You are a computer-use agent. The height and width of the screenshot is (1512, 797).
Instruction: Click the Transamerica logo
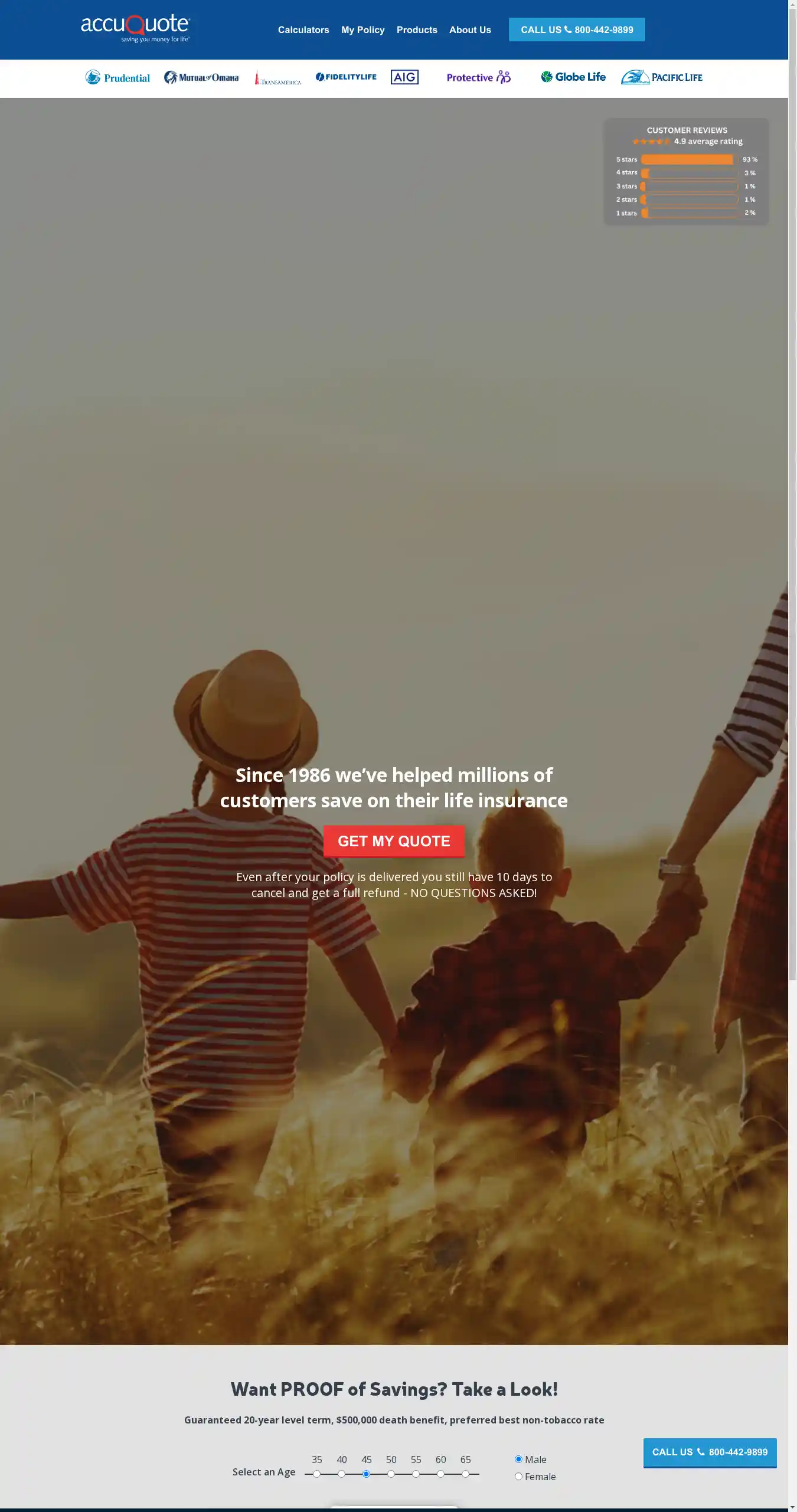[277, 78]
